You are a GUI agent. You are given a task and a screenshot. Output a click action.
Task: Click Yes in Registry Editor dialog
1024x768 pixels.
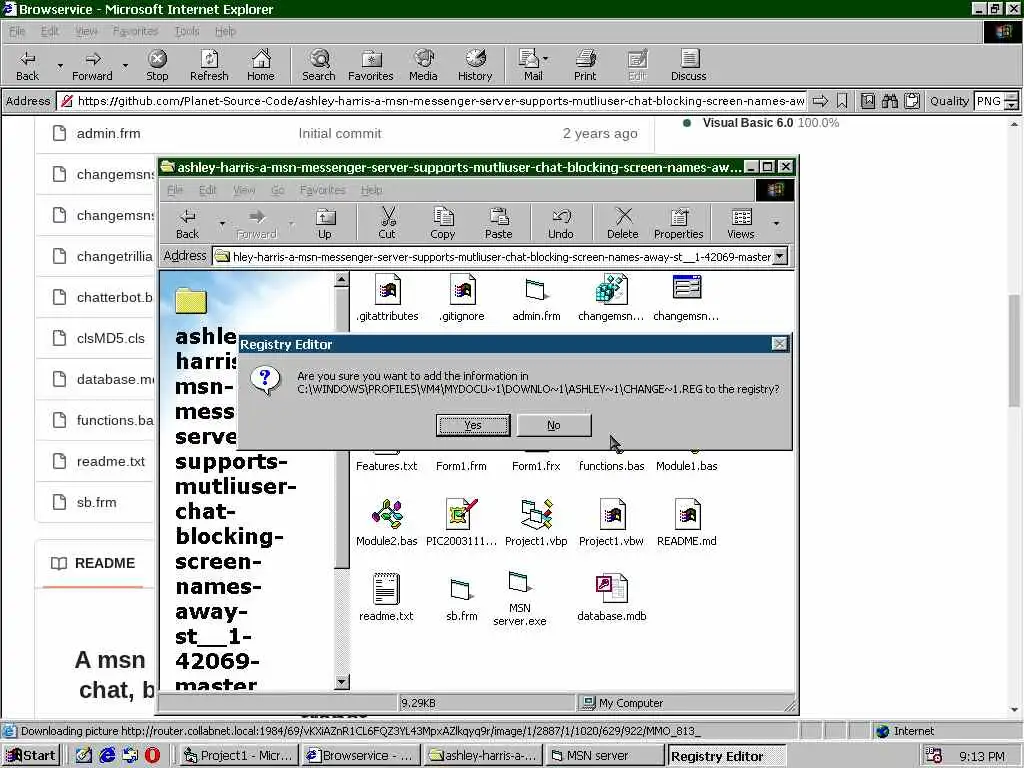473,425
